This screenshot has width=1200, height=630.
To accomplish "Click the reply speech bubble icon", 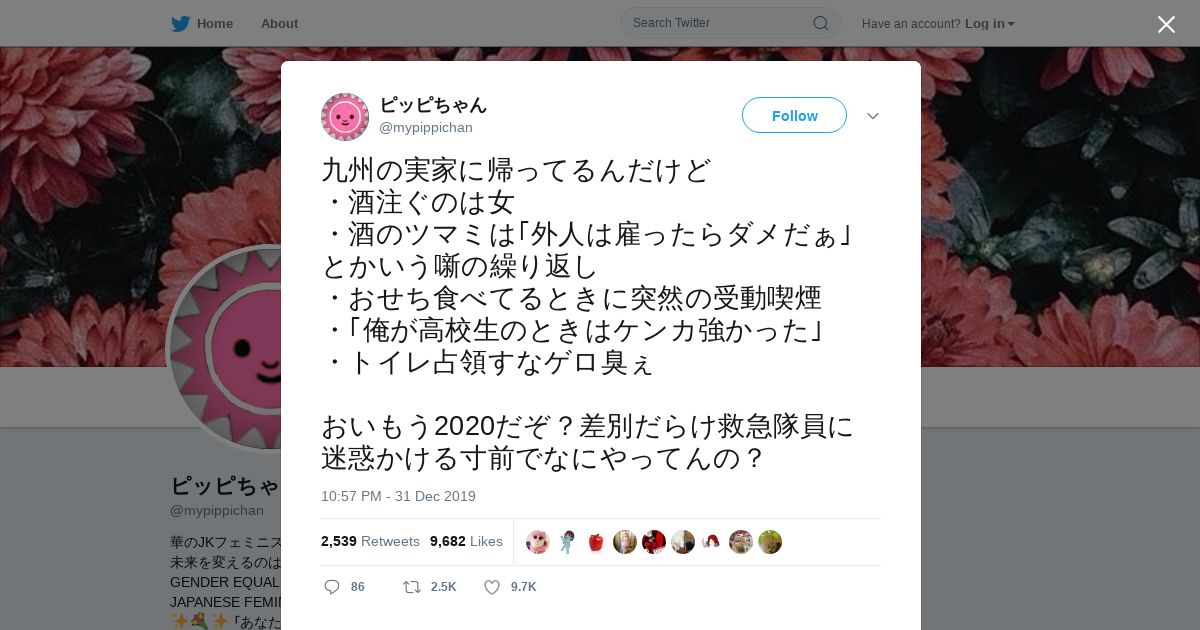I will (x=332, y=587).
